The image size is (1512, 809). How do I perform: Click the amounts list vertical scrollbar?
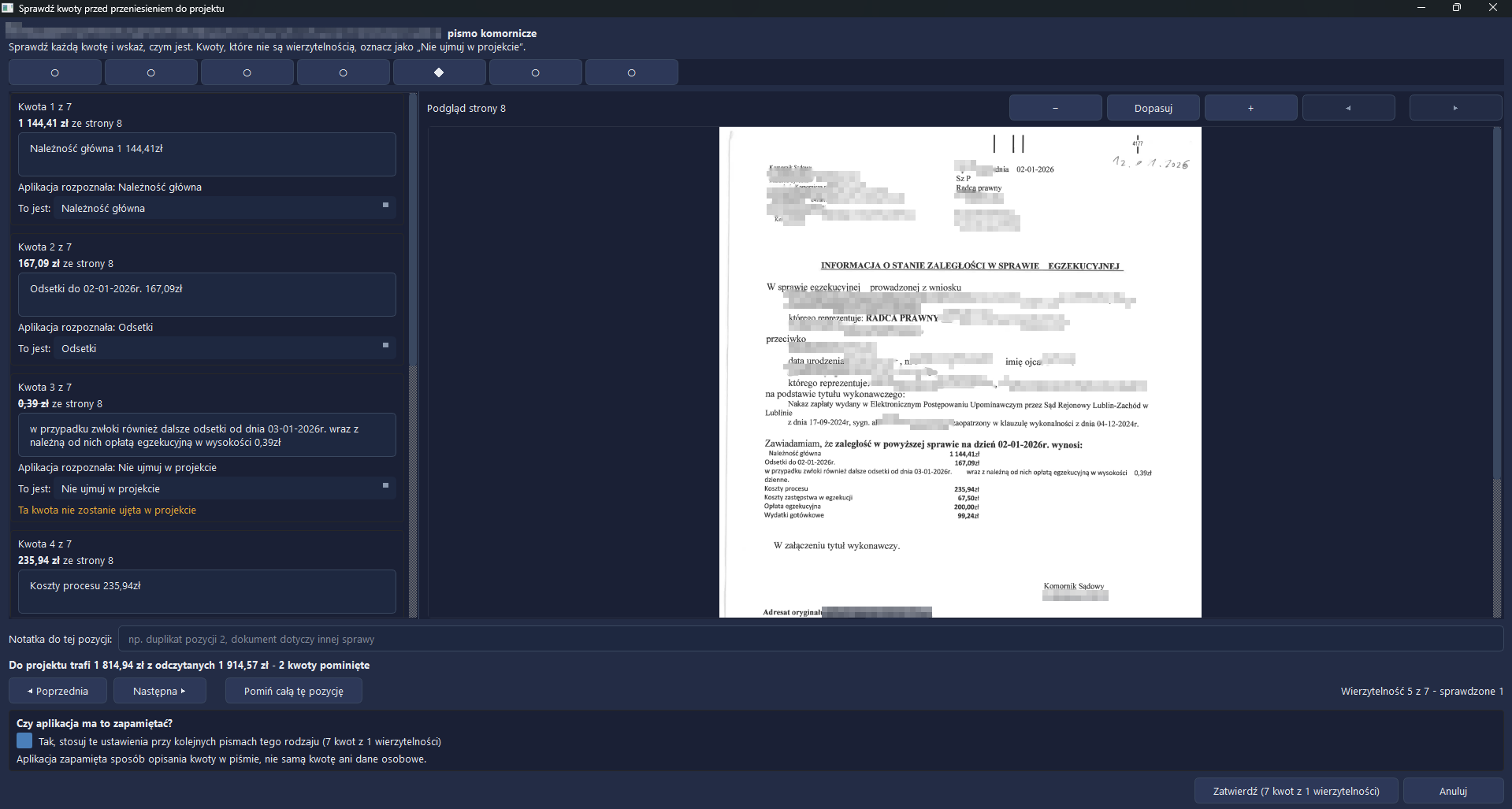[x=413, y=354]
